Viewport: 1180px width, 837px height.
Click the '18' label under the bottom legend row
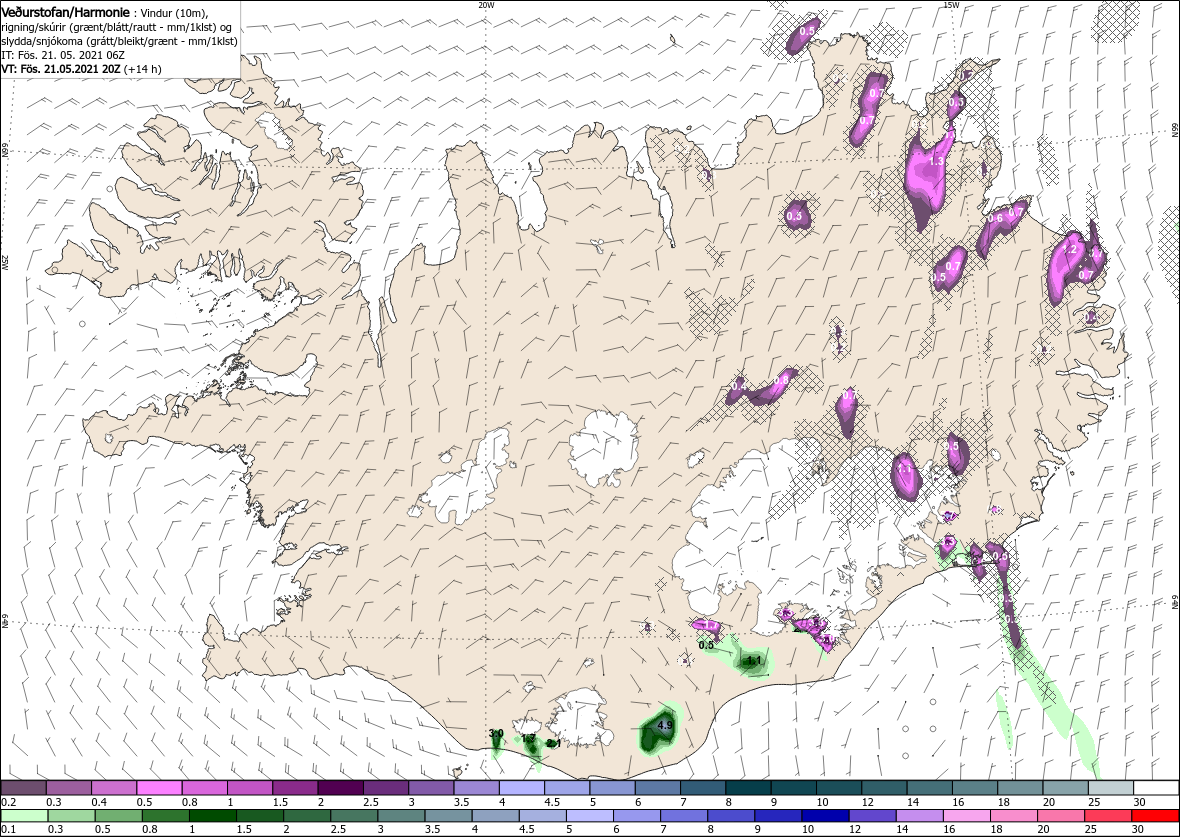coord(996,830)
